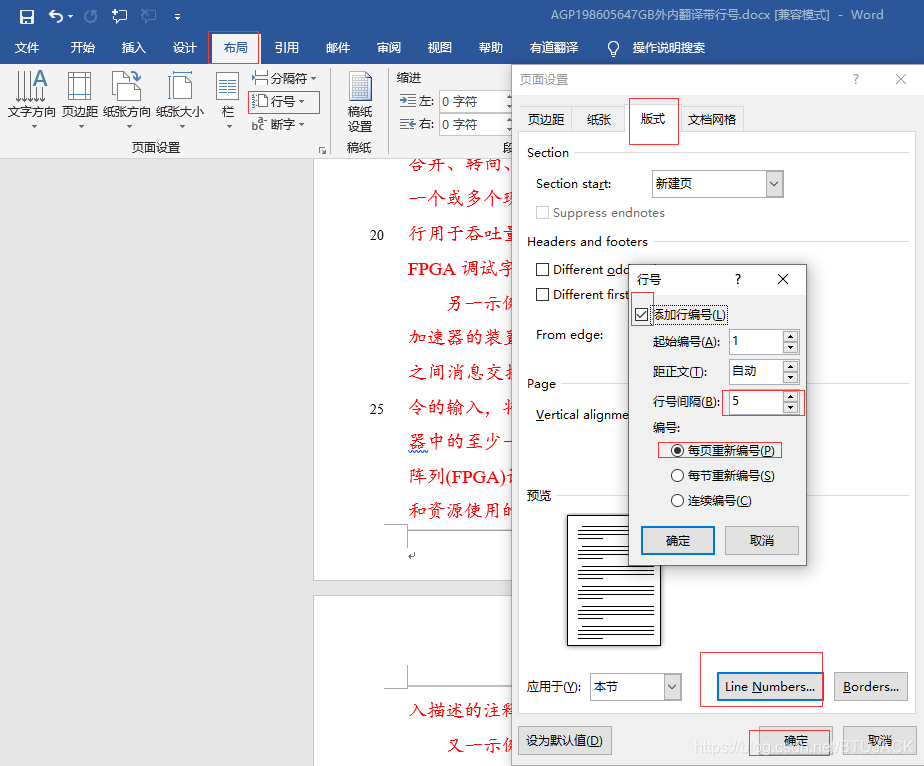Select the 文档网格 tab in page setup
Screen dimensions: 924x766
point(712,120)
